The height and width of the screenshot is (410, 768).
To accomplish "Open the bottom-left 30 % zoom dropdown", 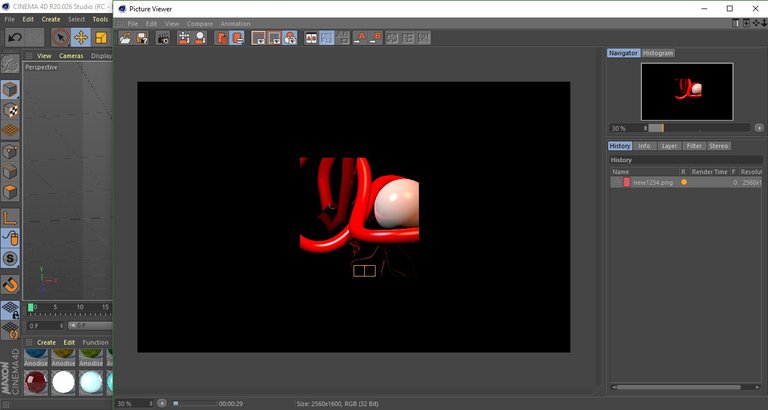I will pos(135,404).
